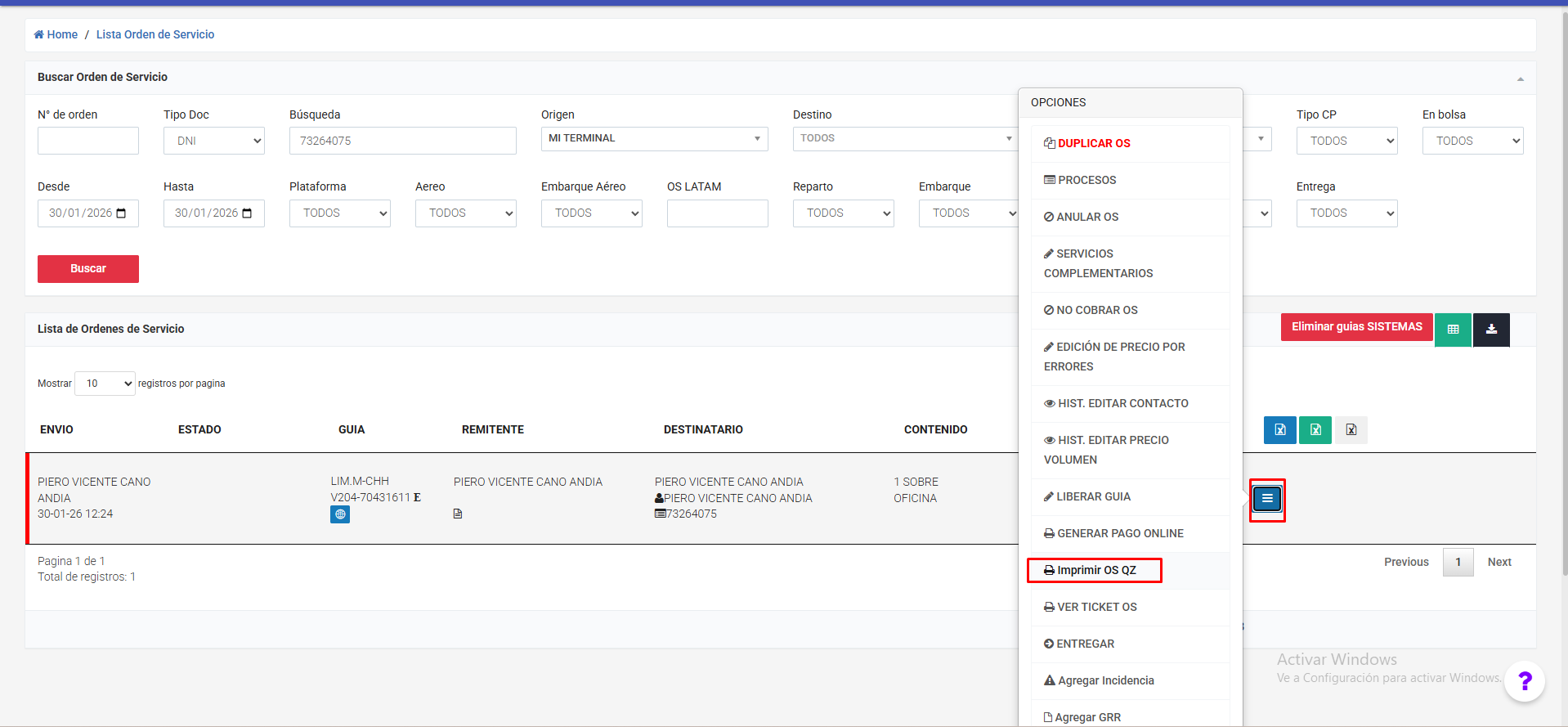Click the blue hamburger options button in the row
Viewport: 1568px width, 727px height.
pos(1266,499)
